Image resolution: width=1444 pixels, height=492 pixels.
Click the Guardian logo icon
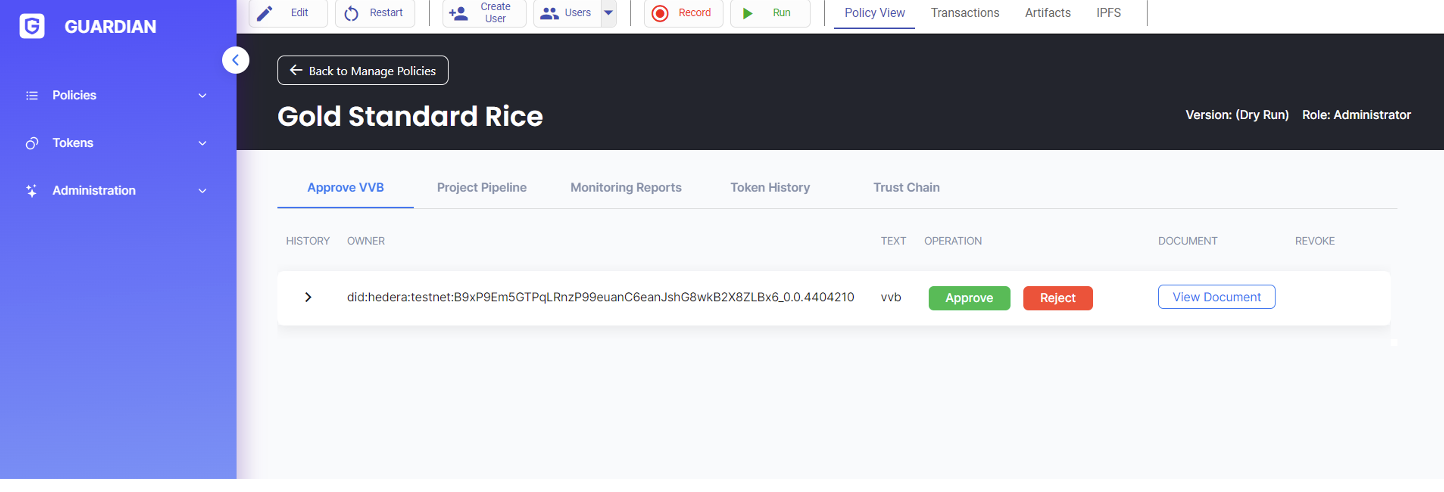coord(32,27)
